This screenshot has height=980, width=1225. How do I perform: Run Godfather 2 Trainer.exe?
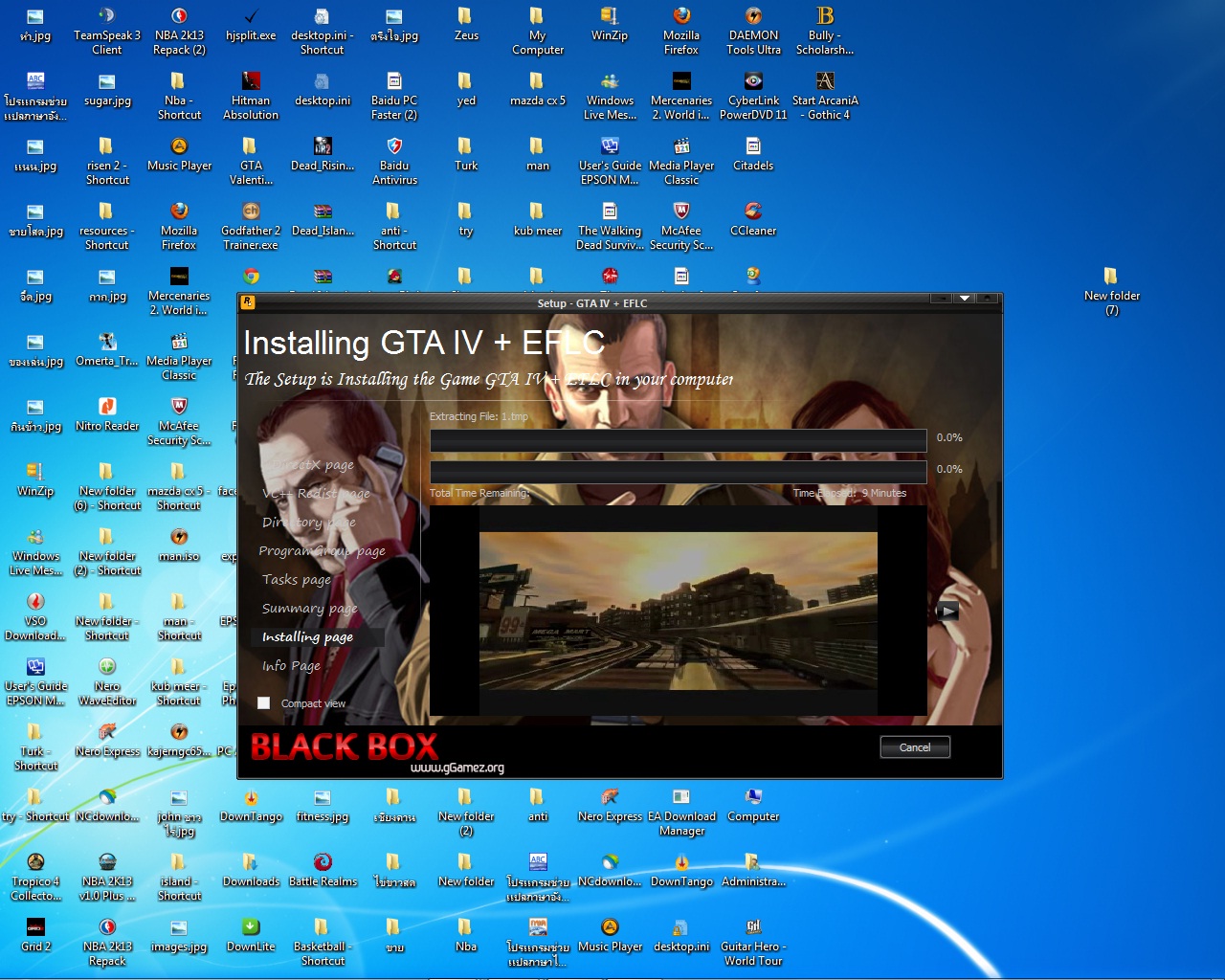(251, 226)
